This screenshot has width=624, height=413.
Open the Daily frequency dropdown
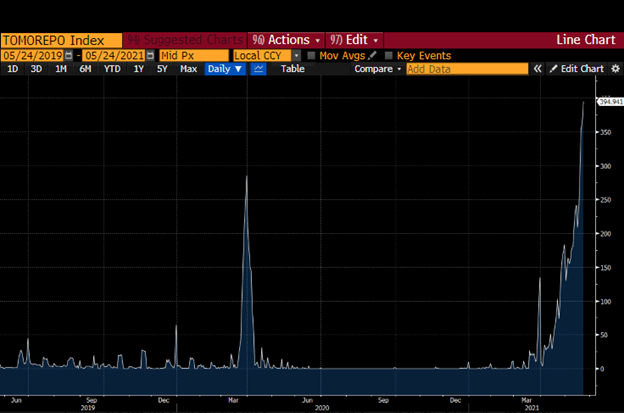[225, 69]
